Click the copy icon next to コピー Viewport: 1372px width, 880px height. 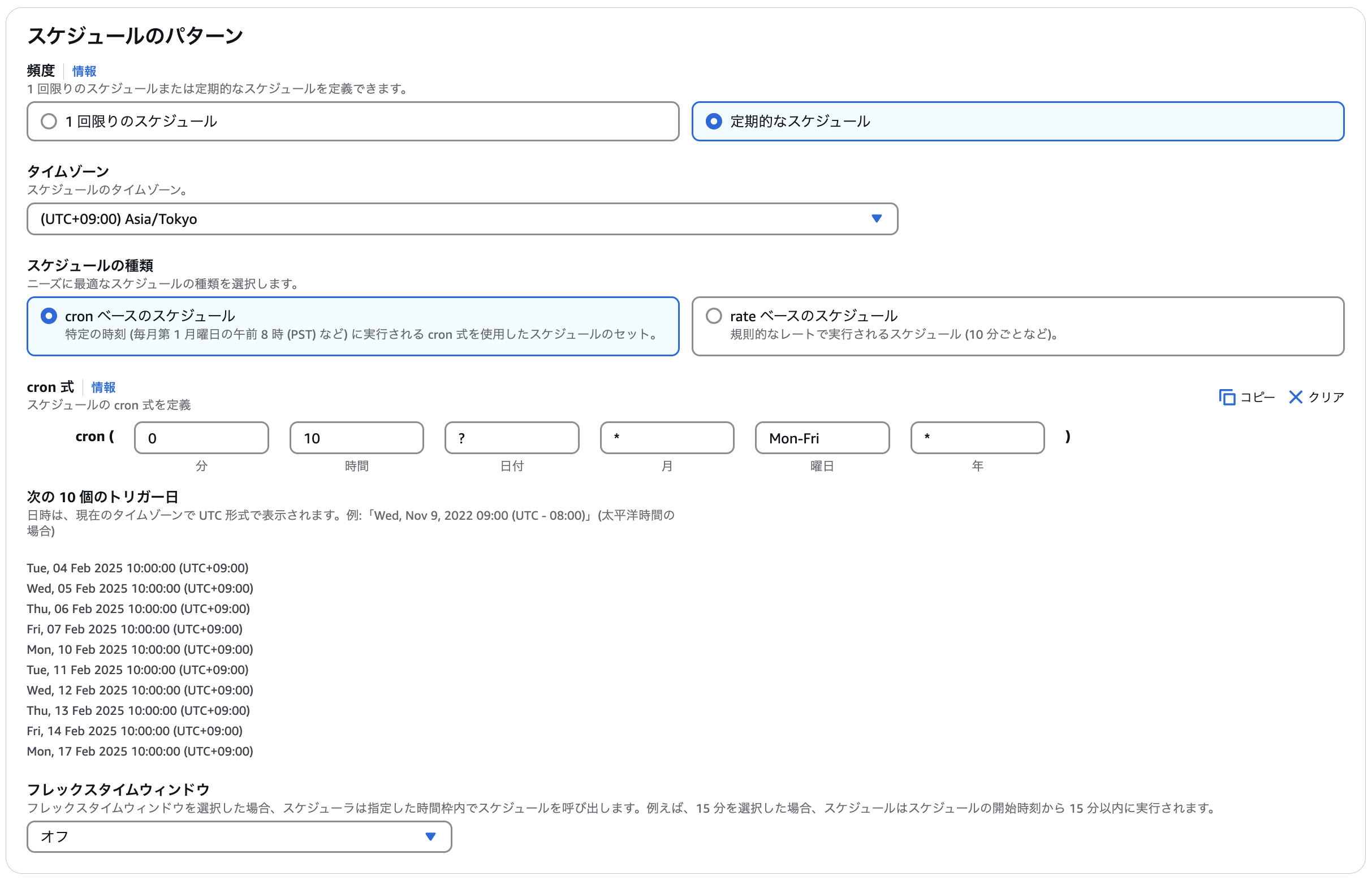(1227, 397)
